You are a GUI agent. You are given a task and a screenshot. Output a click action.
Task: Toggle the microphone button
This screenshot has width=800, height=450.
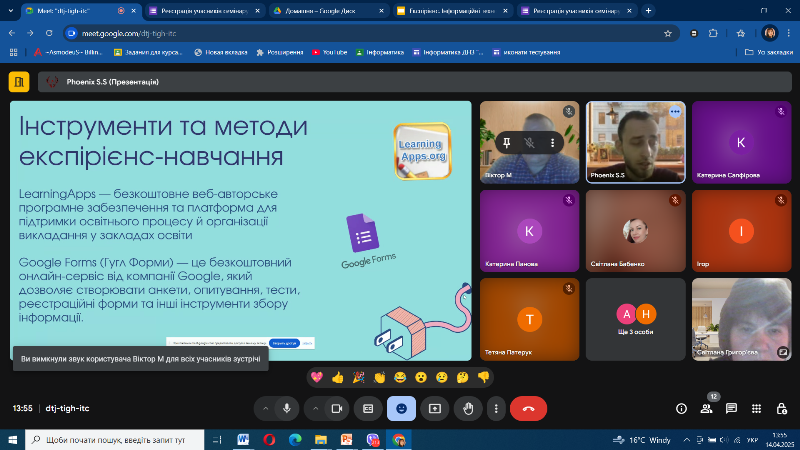coord(287,409)
